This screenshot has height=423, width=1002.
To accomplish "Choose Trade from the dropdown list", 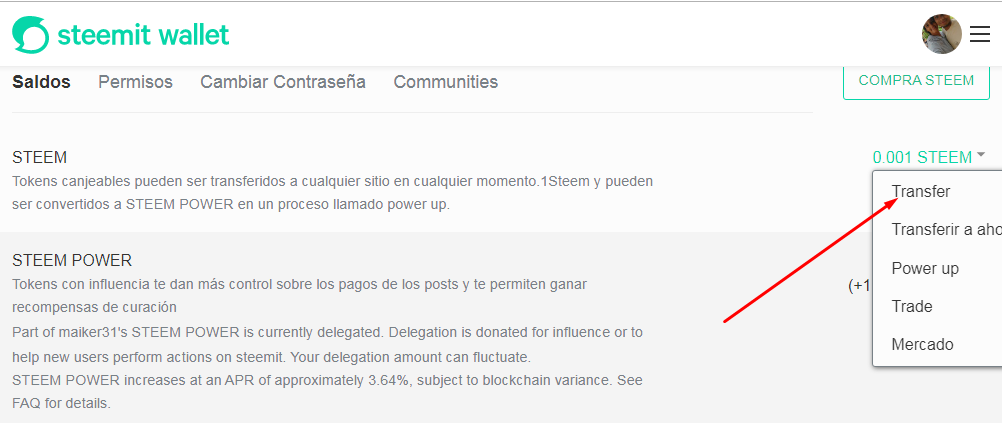I will tap(911, 307).
